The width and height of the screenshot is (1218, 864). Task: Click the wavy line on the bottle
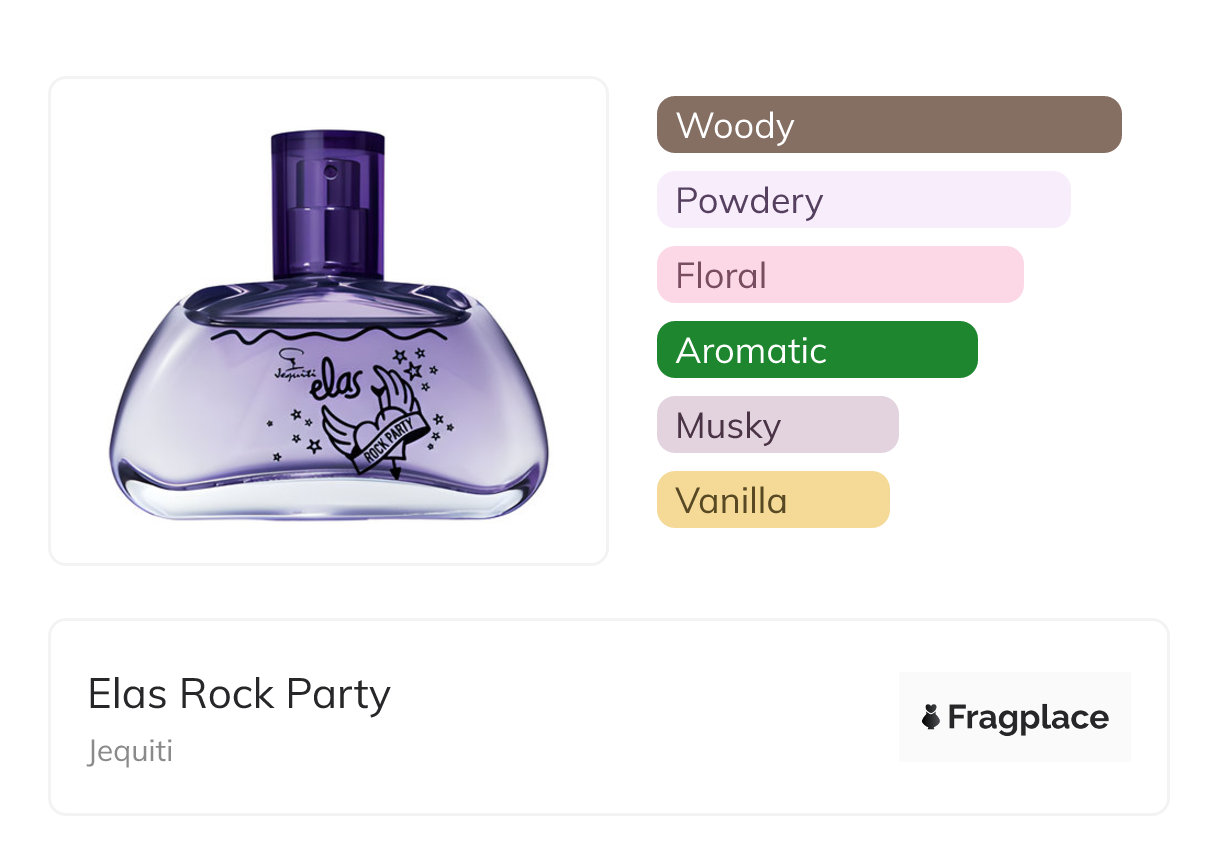click(328, 331)
